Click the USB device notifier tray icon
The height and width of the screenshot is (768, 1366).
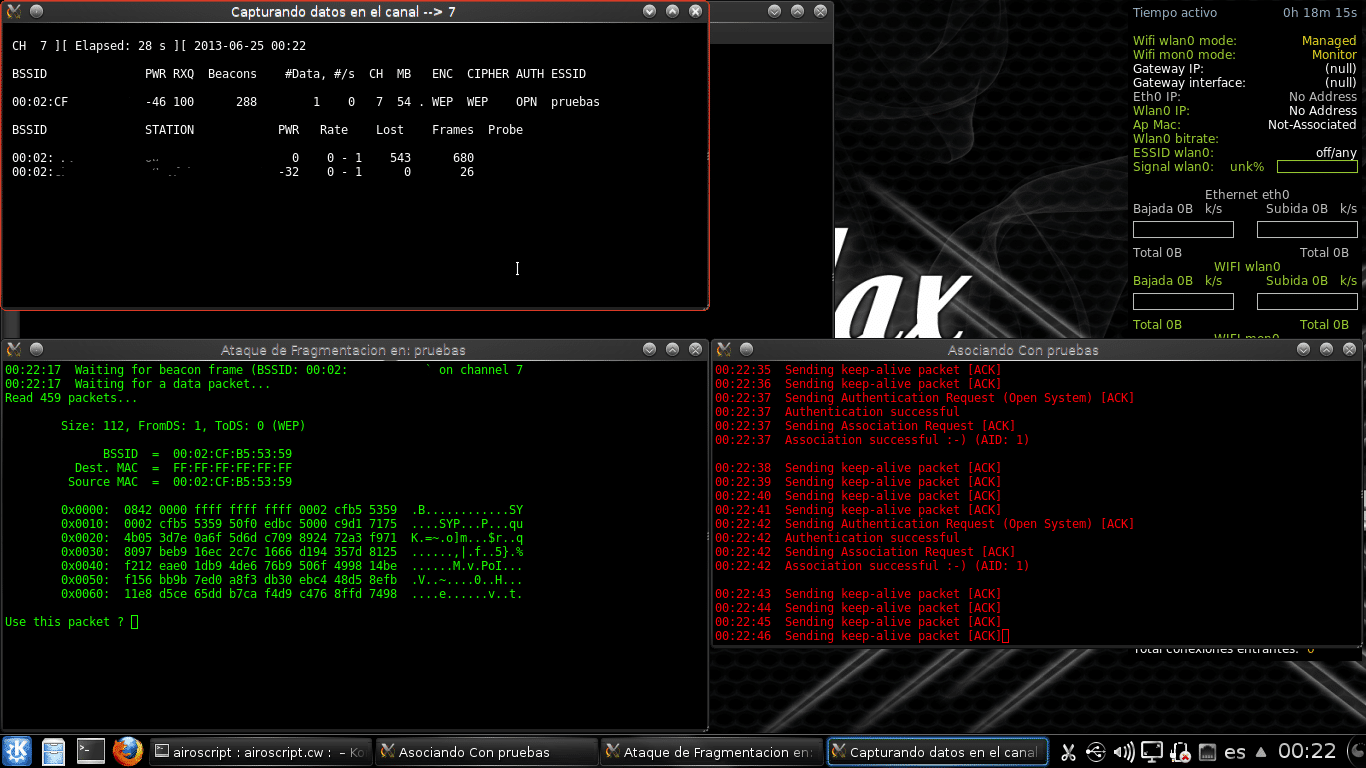(x=1095, y=751)
